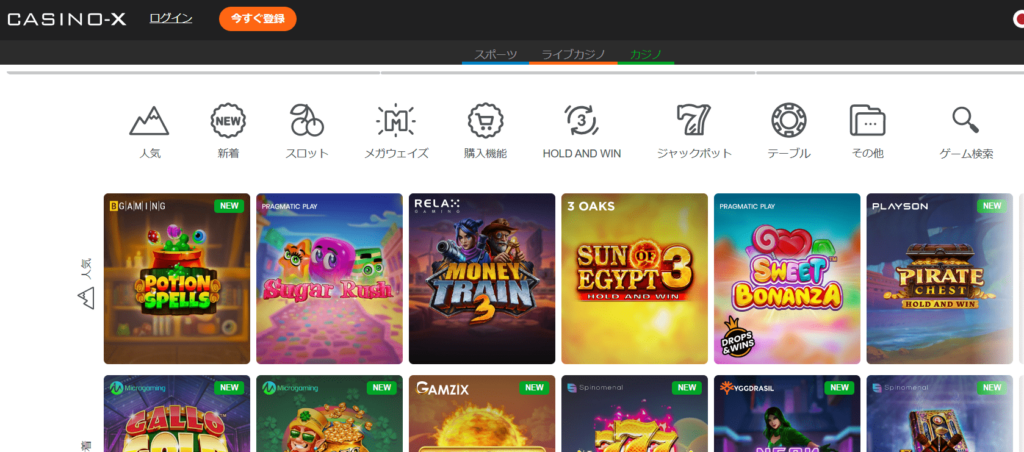Viewport: 1024px width, 452px height.
Task: Open the その他 folder icon
Action: [x=867, y=120]
